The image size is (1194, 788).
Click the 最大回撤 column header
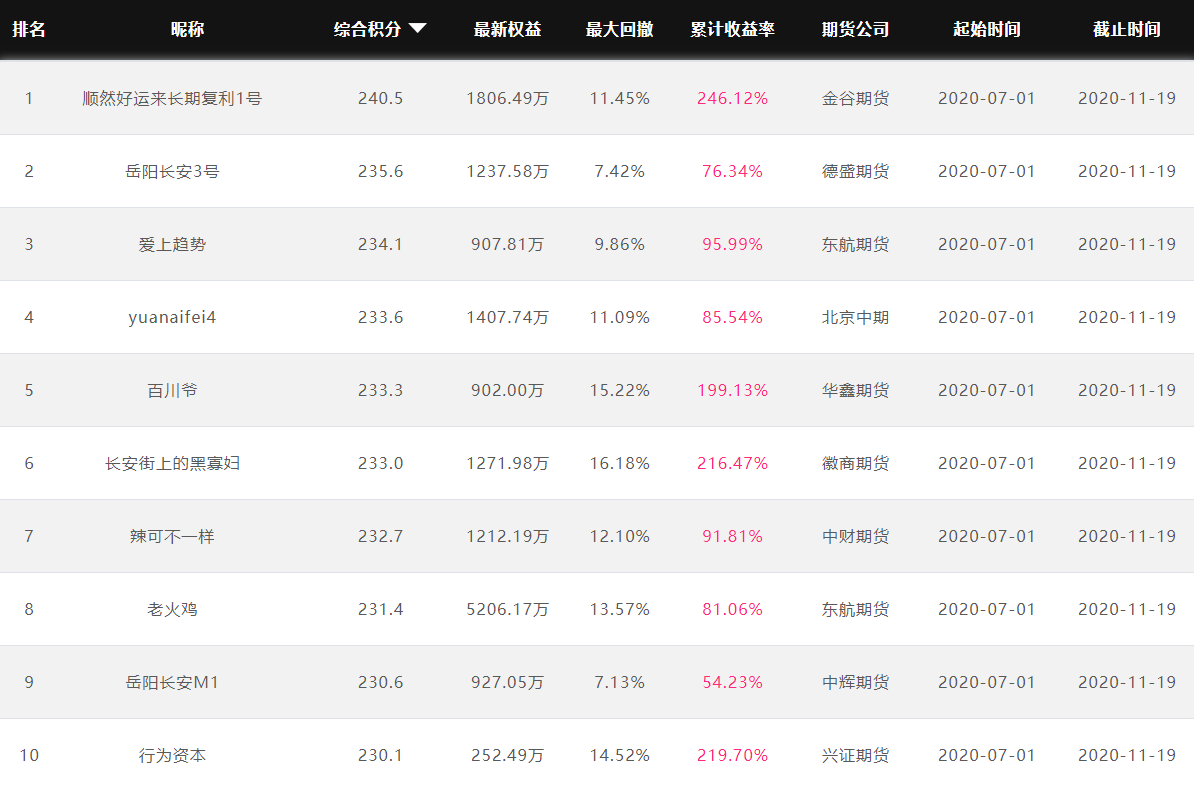tap(619, 29)
